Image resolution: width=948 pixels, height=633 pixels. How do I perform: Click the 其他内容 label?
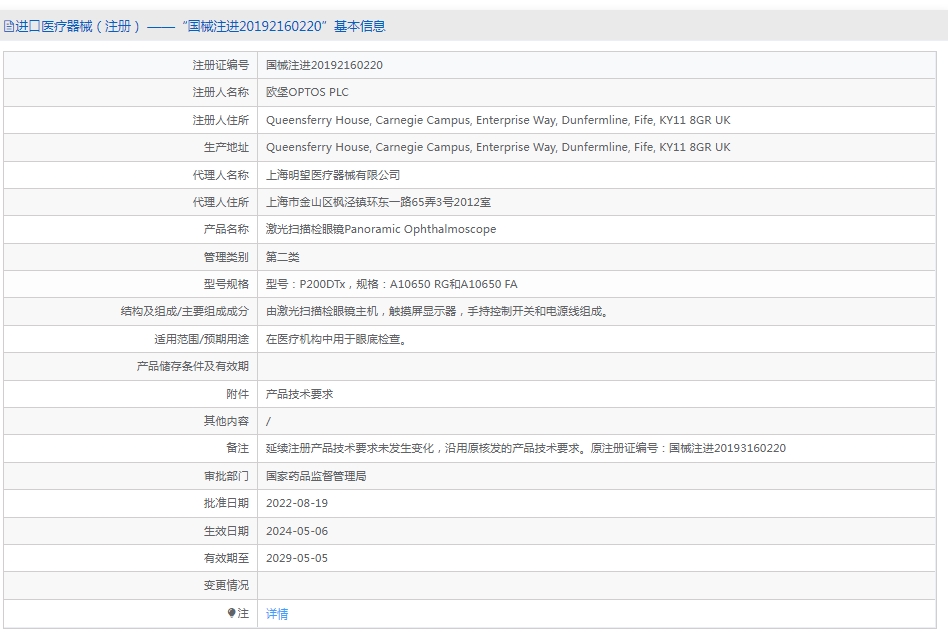tap(226, 421)
